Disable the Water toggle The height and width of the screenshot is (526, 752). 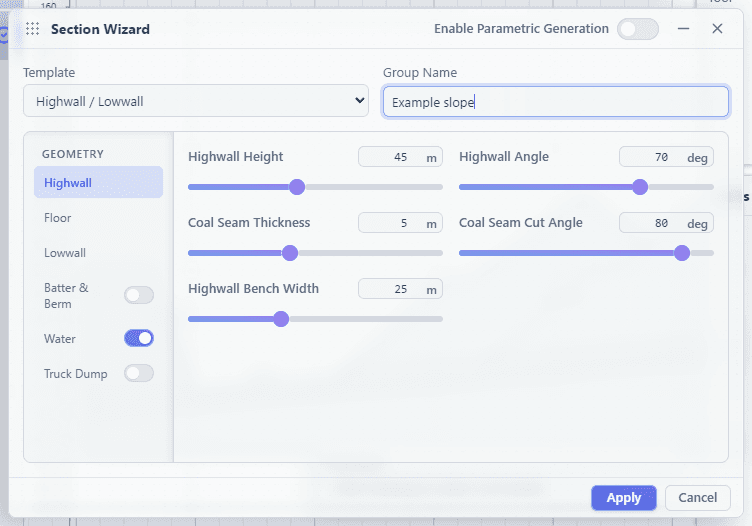[139, 338]
